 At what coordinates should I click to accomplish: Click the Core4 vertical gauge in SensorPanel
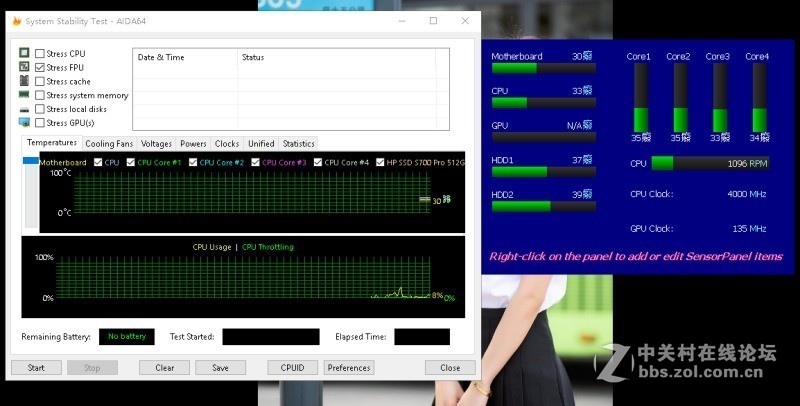pyautogui.click(x=759, y=97)
